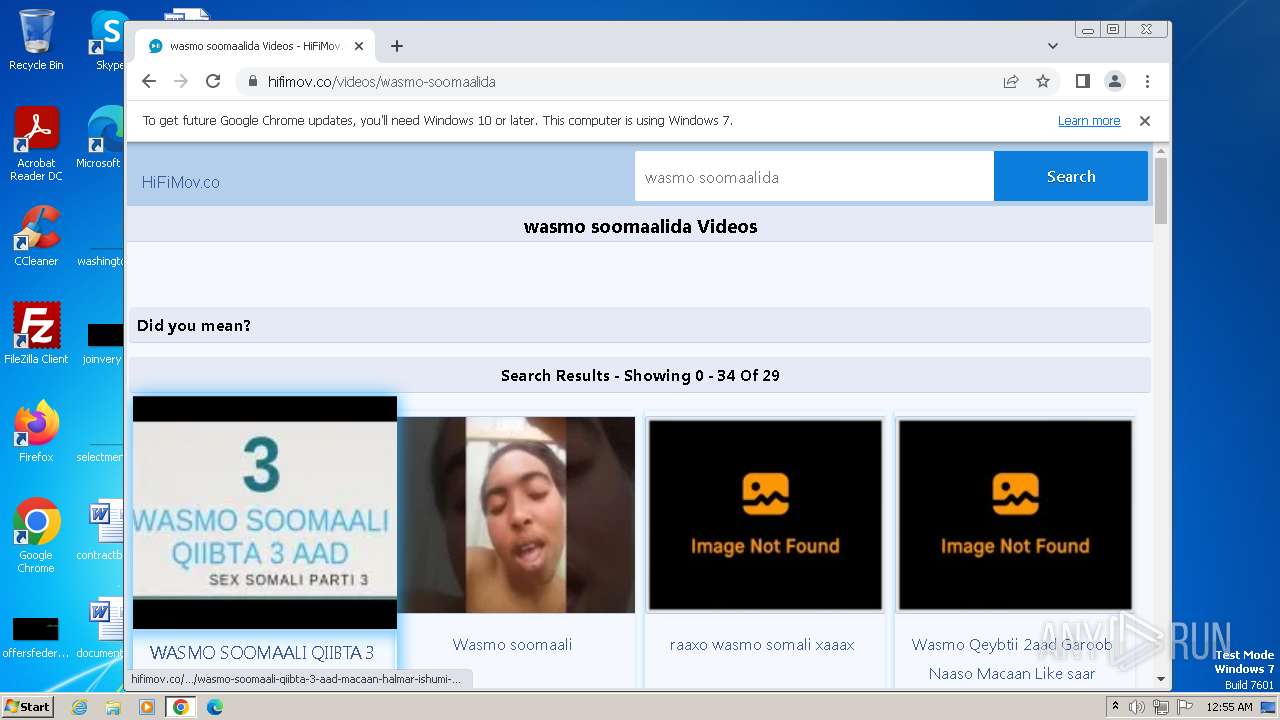Open the Google Chrome desktop shortcut
This screenshot has width=1280, height=720.
36,535
